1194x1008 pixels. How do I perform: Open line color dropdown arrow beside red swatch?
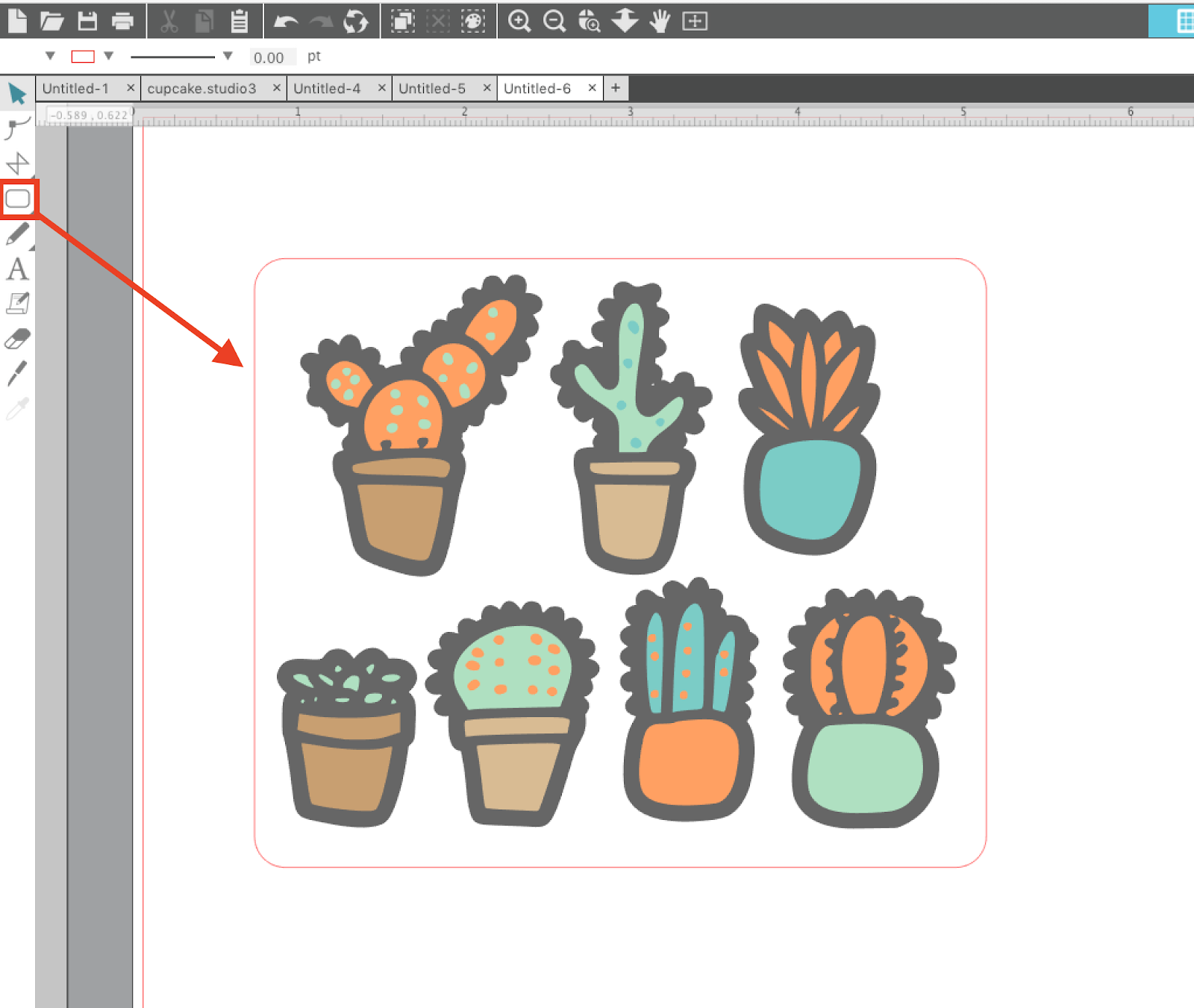click(x=109, y=56)
